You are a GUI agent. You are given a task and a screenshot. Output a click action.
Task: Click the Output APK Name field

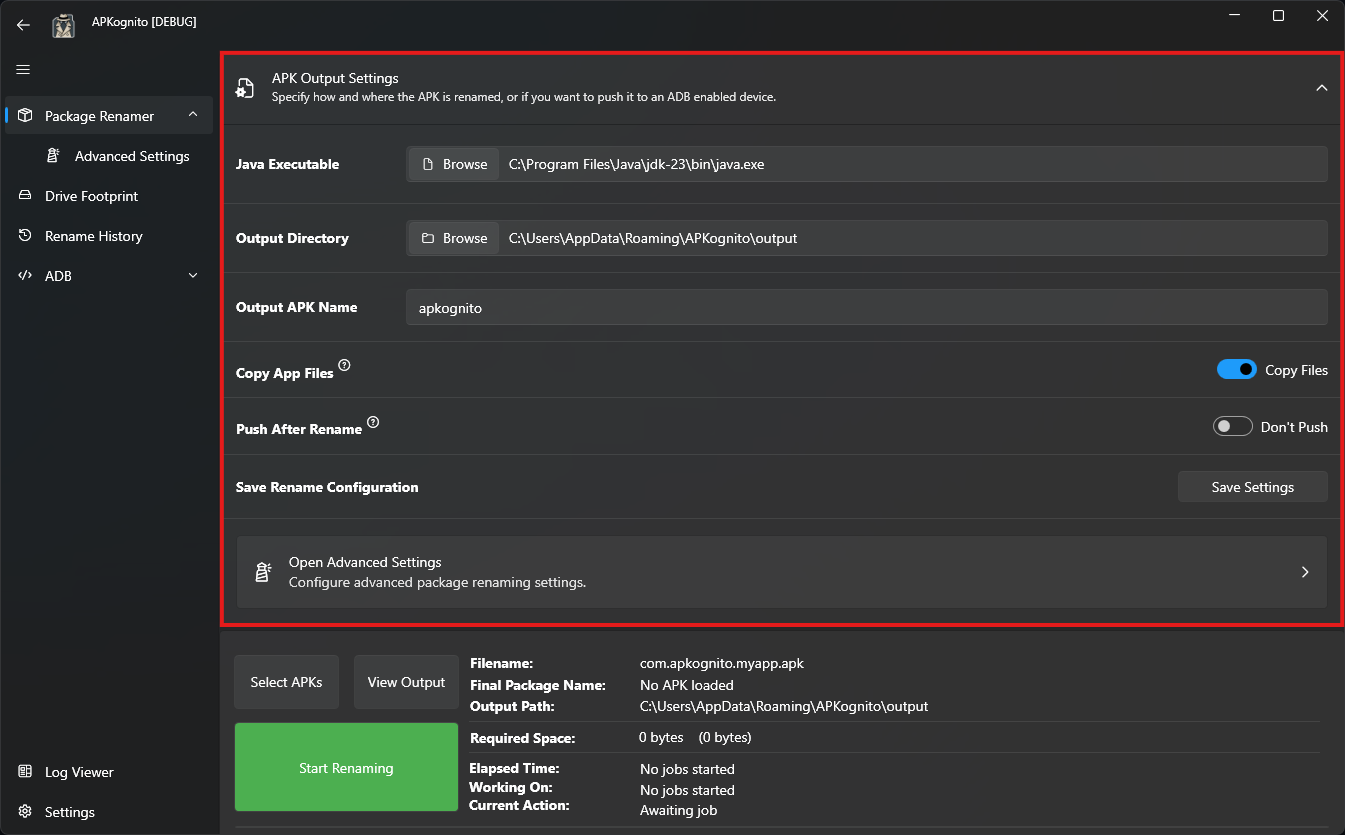click(867, 308)
